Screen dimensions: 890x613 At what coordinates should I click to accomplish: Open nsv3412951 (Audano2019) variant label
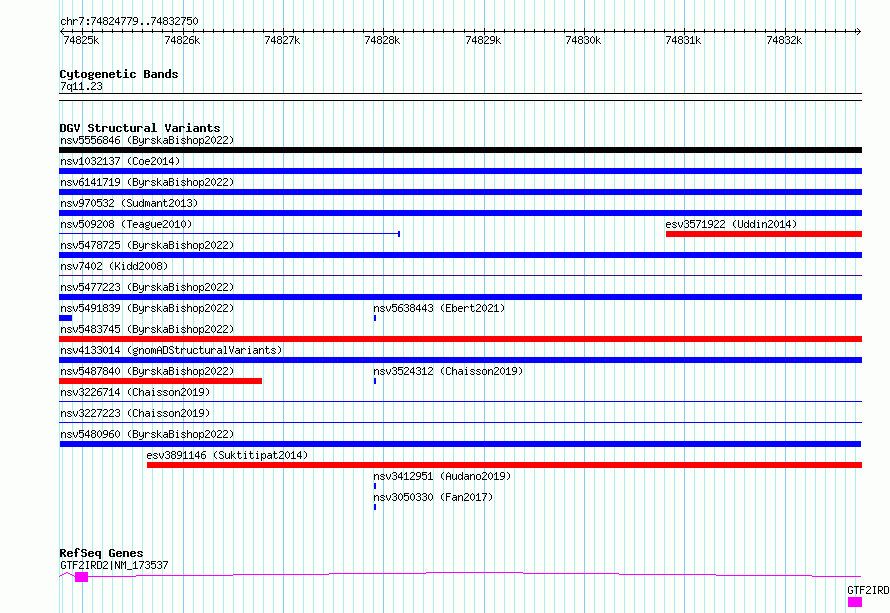(x=442, y=476)
